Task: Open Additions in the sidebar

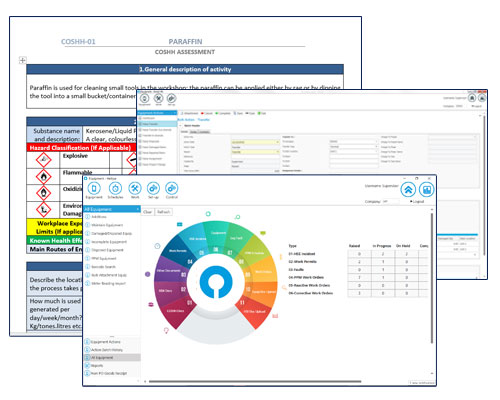Action: pyautogui.click(x=99, y=217)
